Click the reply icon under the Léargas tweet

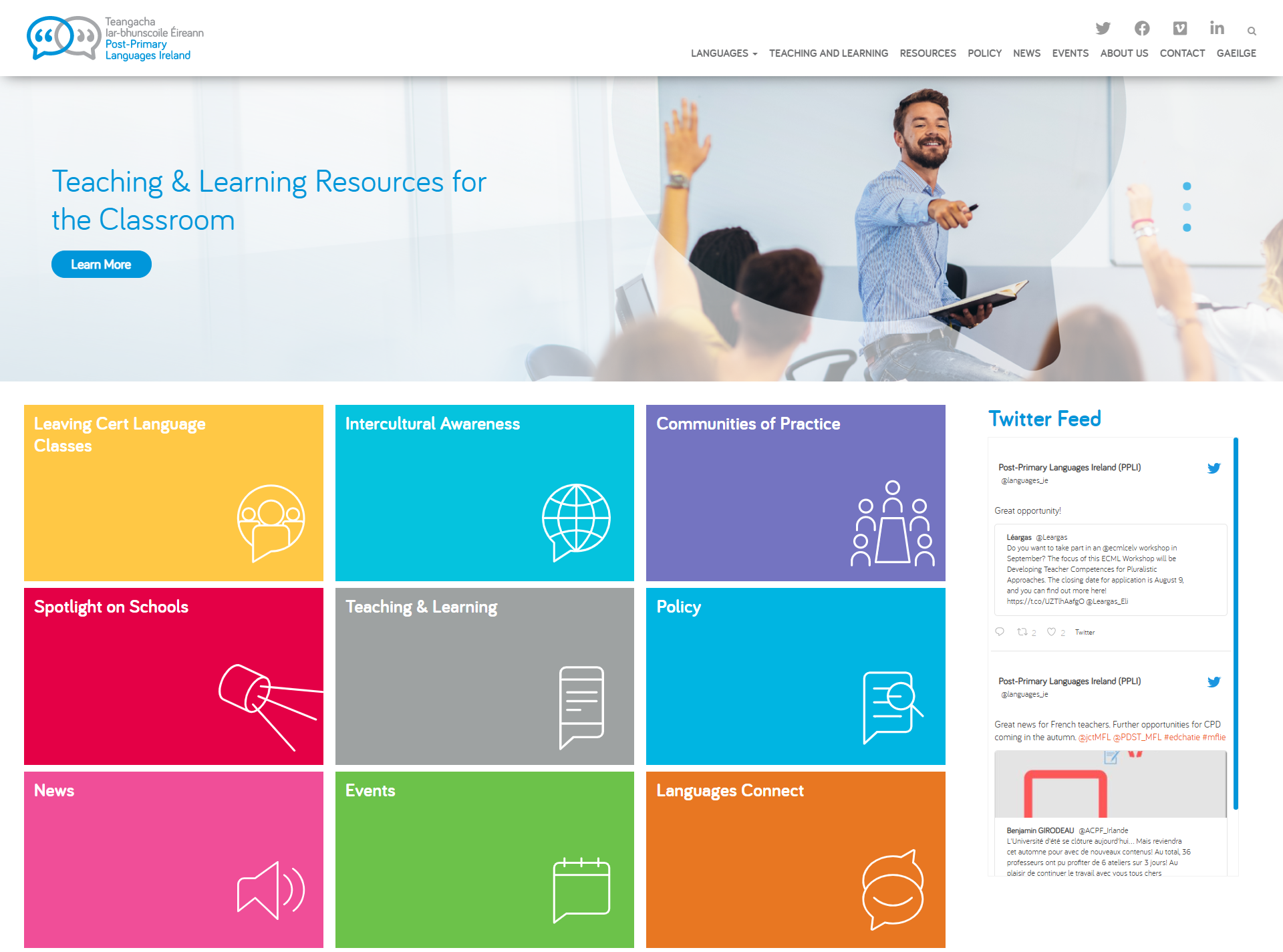[1000, 632]
